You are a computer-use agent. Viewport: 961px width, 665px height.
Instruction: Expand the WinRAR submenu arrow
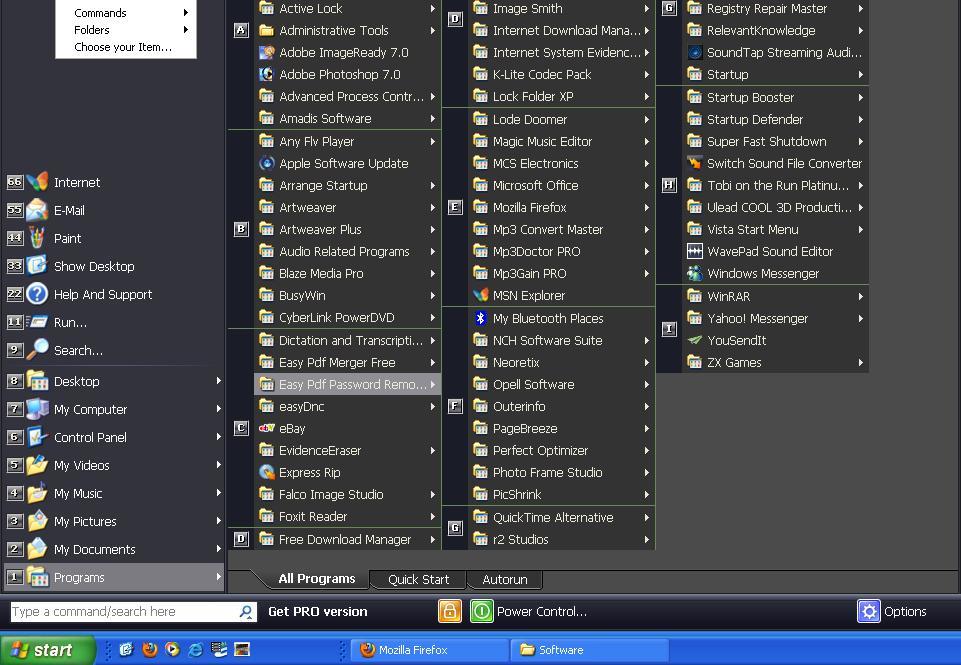click(860, 296)
